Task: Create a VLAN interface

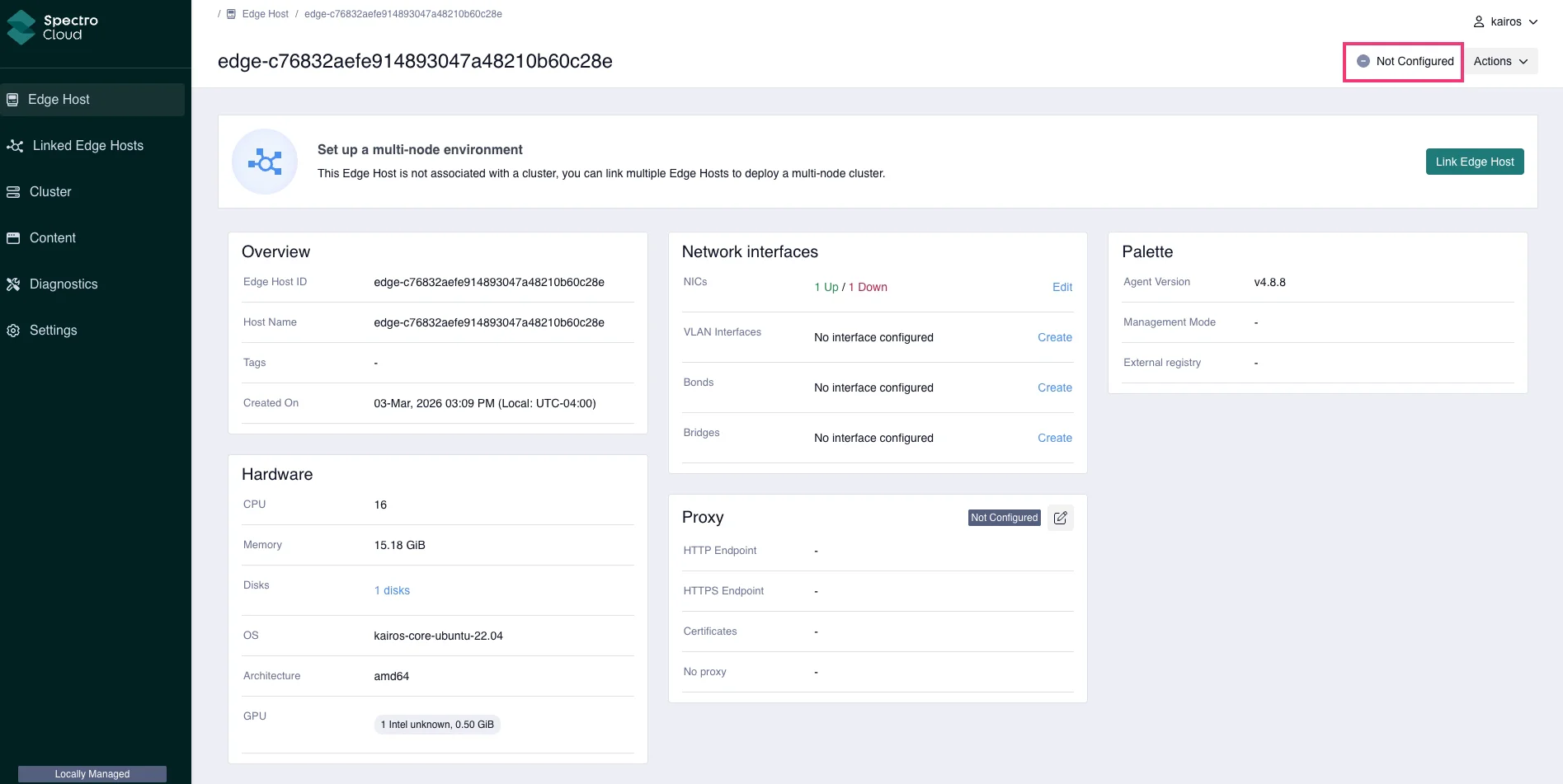Action: point(1055,337)
